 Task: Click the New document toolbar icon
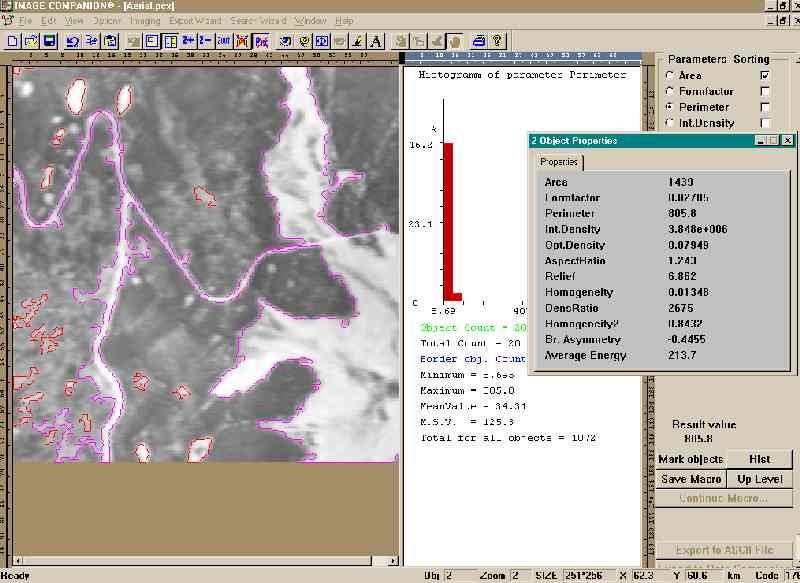(x=12, y=41)
